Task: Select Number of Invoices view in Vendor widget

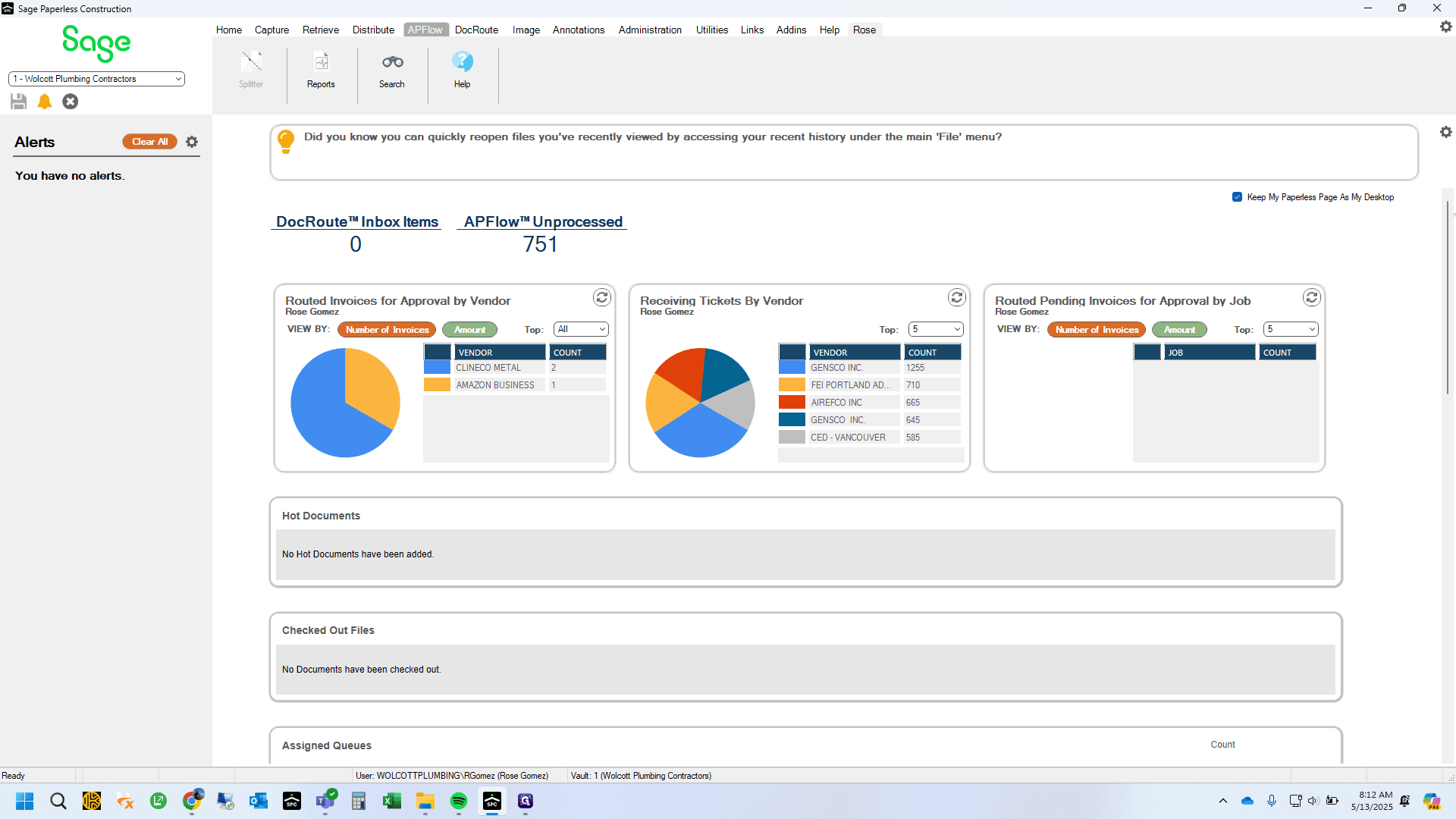Action: coord(387,330)
